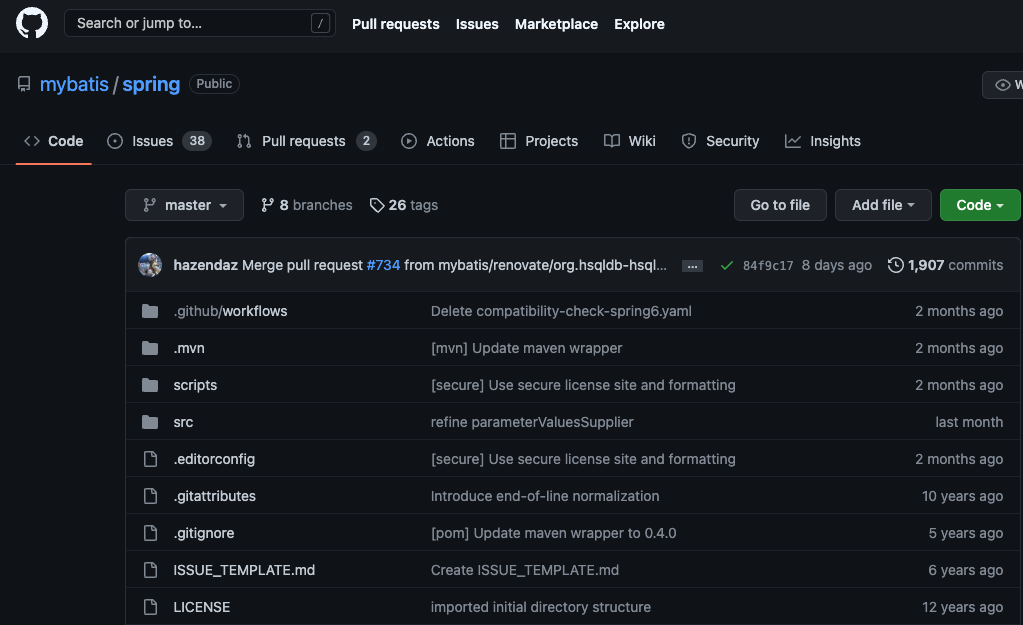Click hazendaz's avatar thumbnail
This screenshot has width=1023, height=625.
coord(150,265)
